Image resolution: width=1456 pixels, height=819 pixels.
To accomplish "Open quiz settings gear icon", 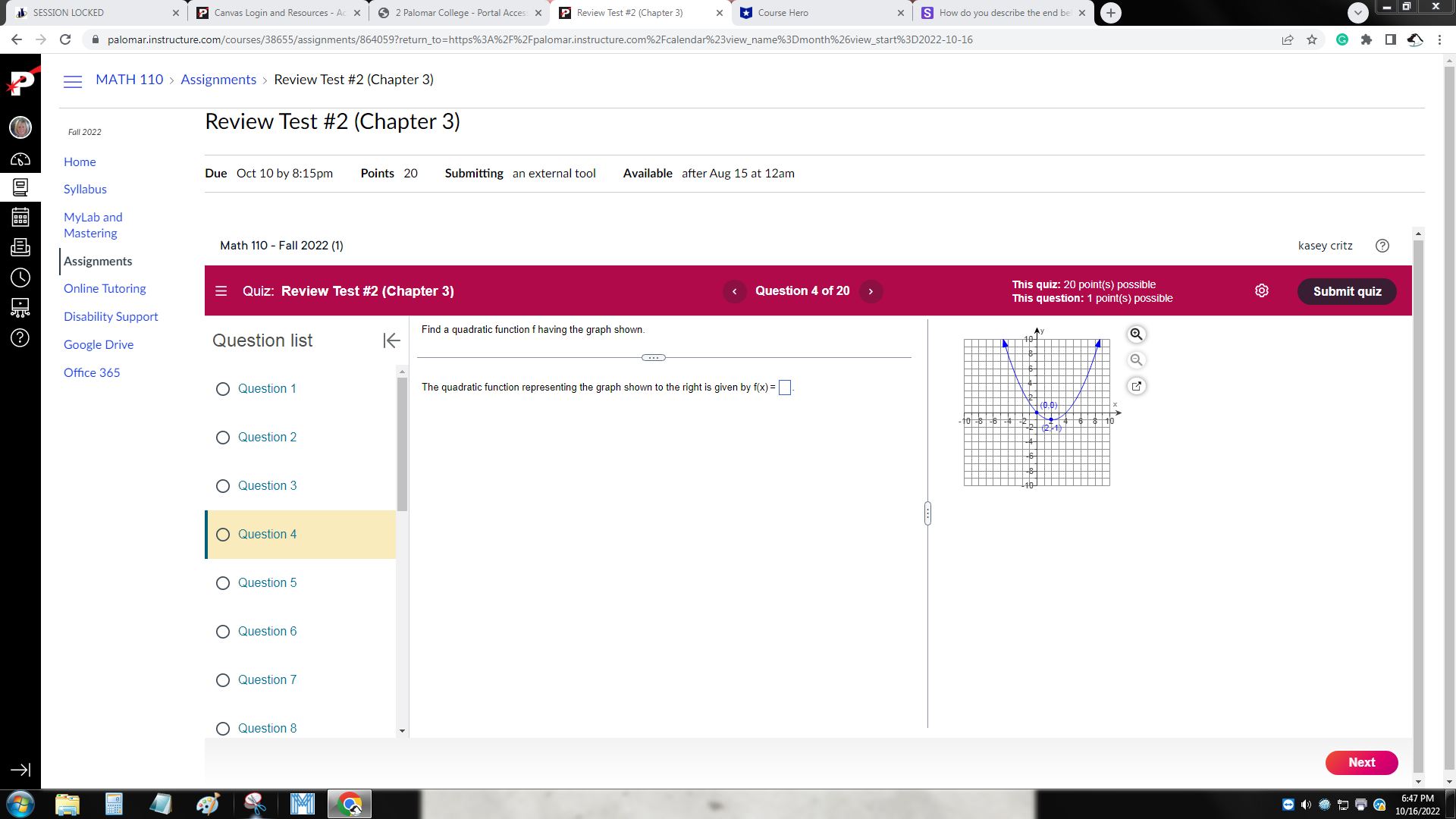I will point(1261,291).
